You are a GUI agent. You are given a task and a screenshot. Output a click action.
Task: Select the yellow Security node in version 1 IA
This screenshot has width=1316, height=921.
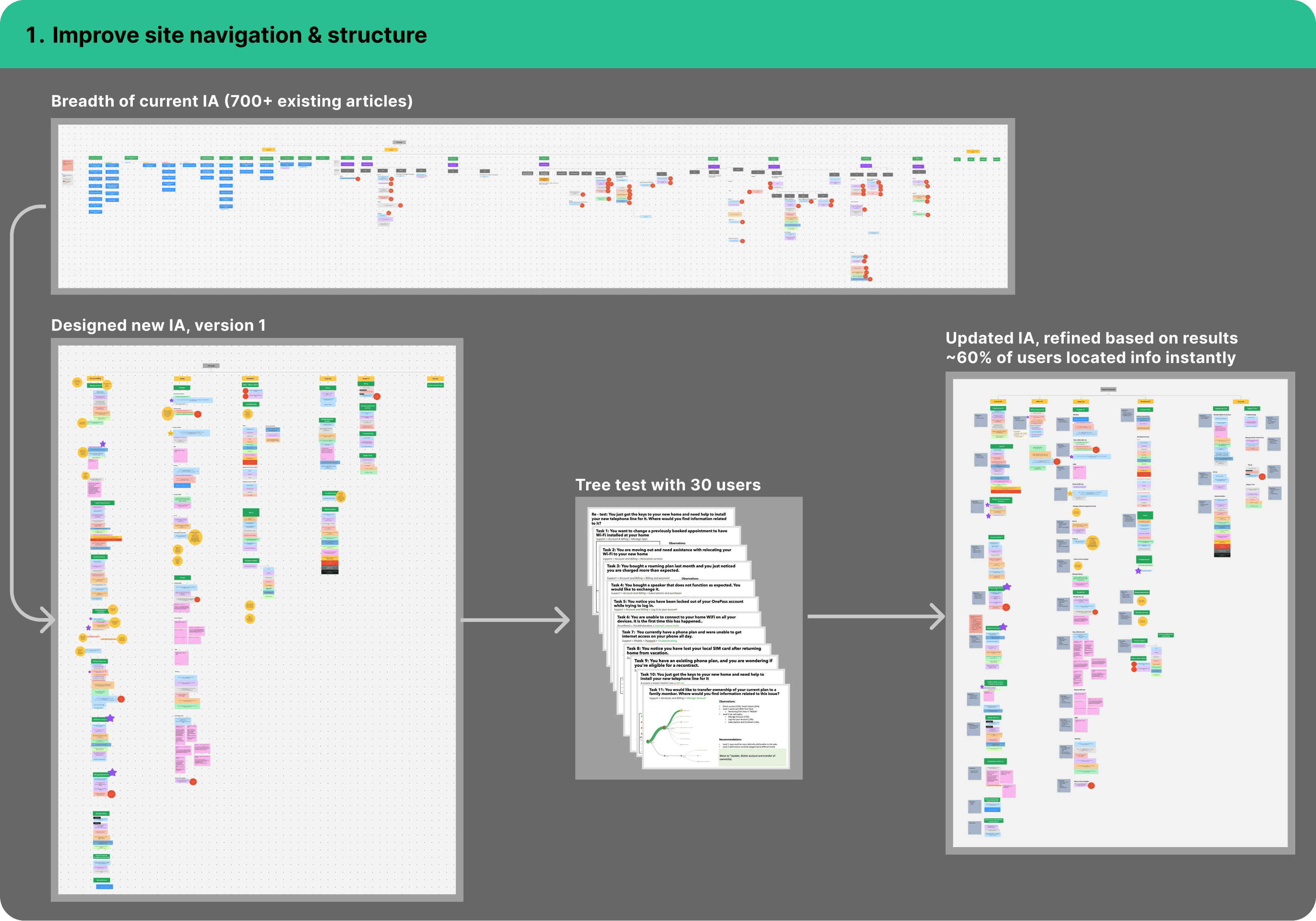(435, 379)
